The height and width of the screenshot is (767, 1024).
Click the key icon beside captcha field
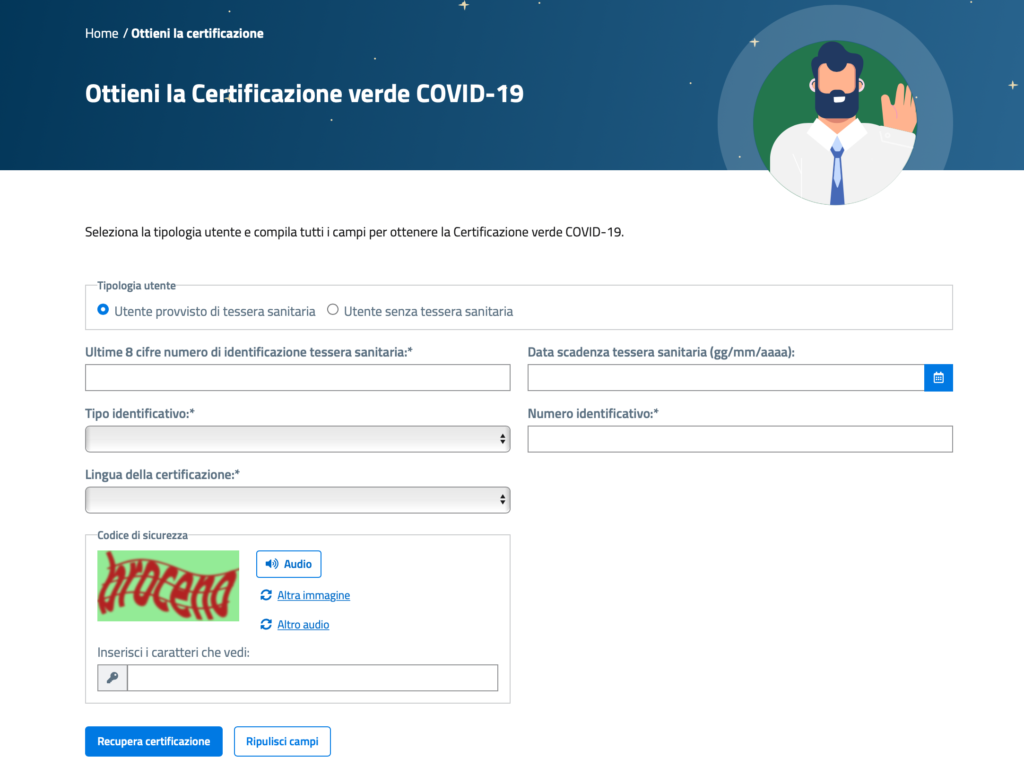(x=112, y=678)
